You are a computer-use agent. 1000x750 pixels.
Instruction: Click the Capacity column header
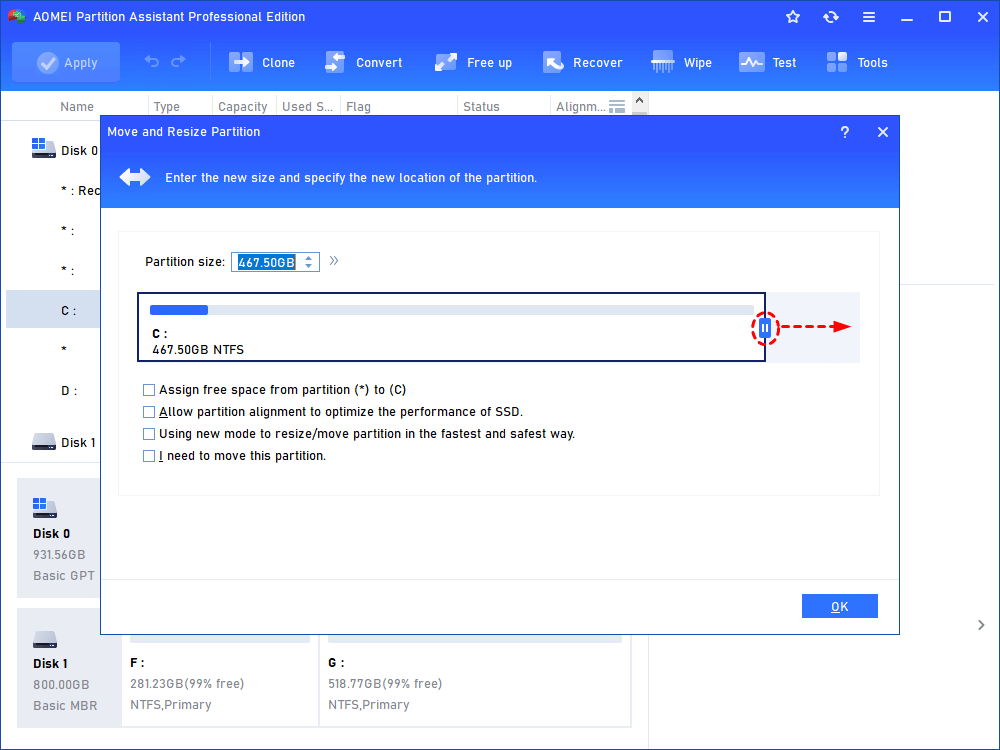(x=242, y=107)
